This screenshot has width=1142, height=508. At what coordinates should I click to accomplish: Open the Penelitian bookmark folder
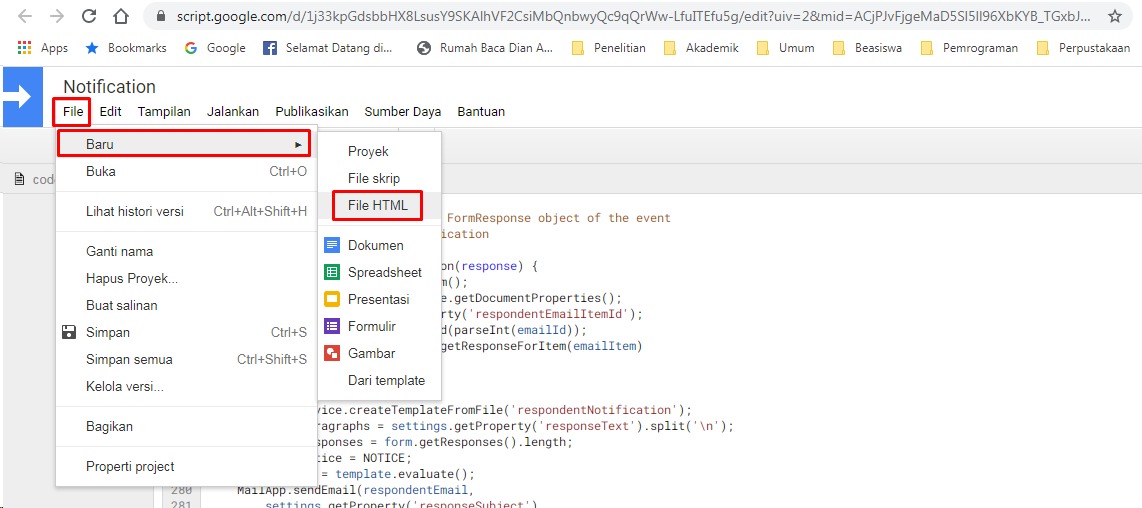click(x=608, y=47)
